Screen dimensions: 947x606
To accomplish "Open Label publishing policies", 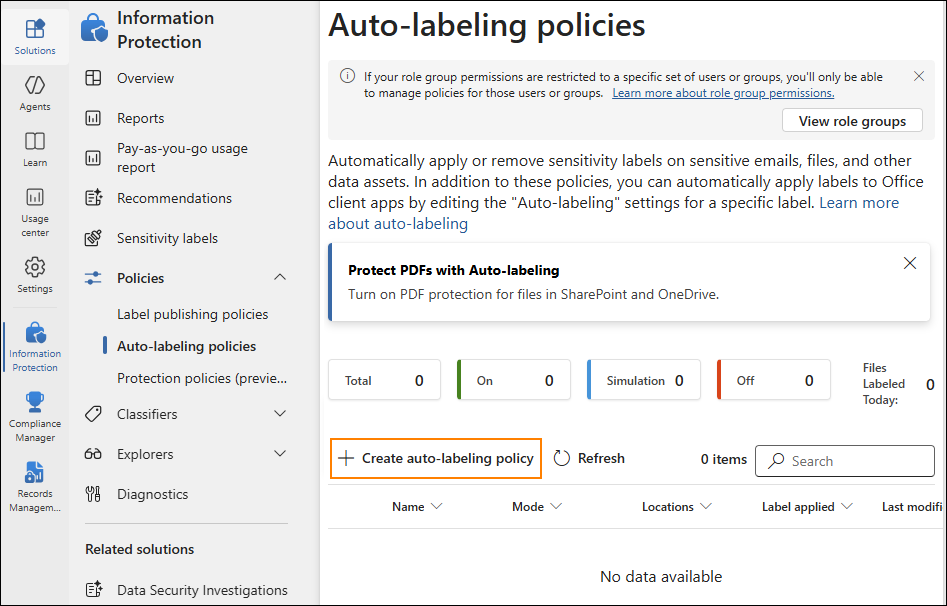I will (193, 314).
